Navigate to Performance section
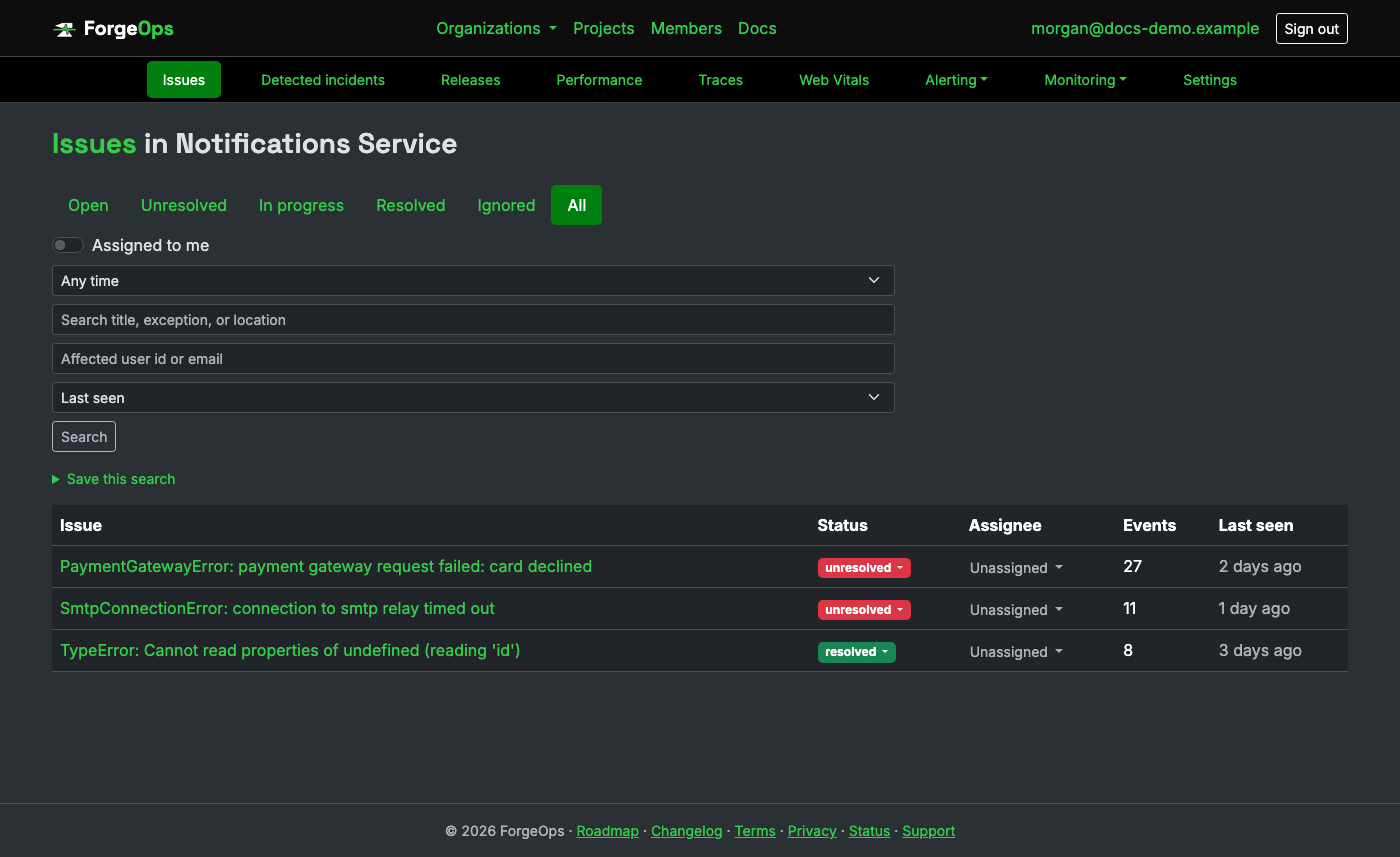This screenshot has height=857, width=1400. [599, 80]
